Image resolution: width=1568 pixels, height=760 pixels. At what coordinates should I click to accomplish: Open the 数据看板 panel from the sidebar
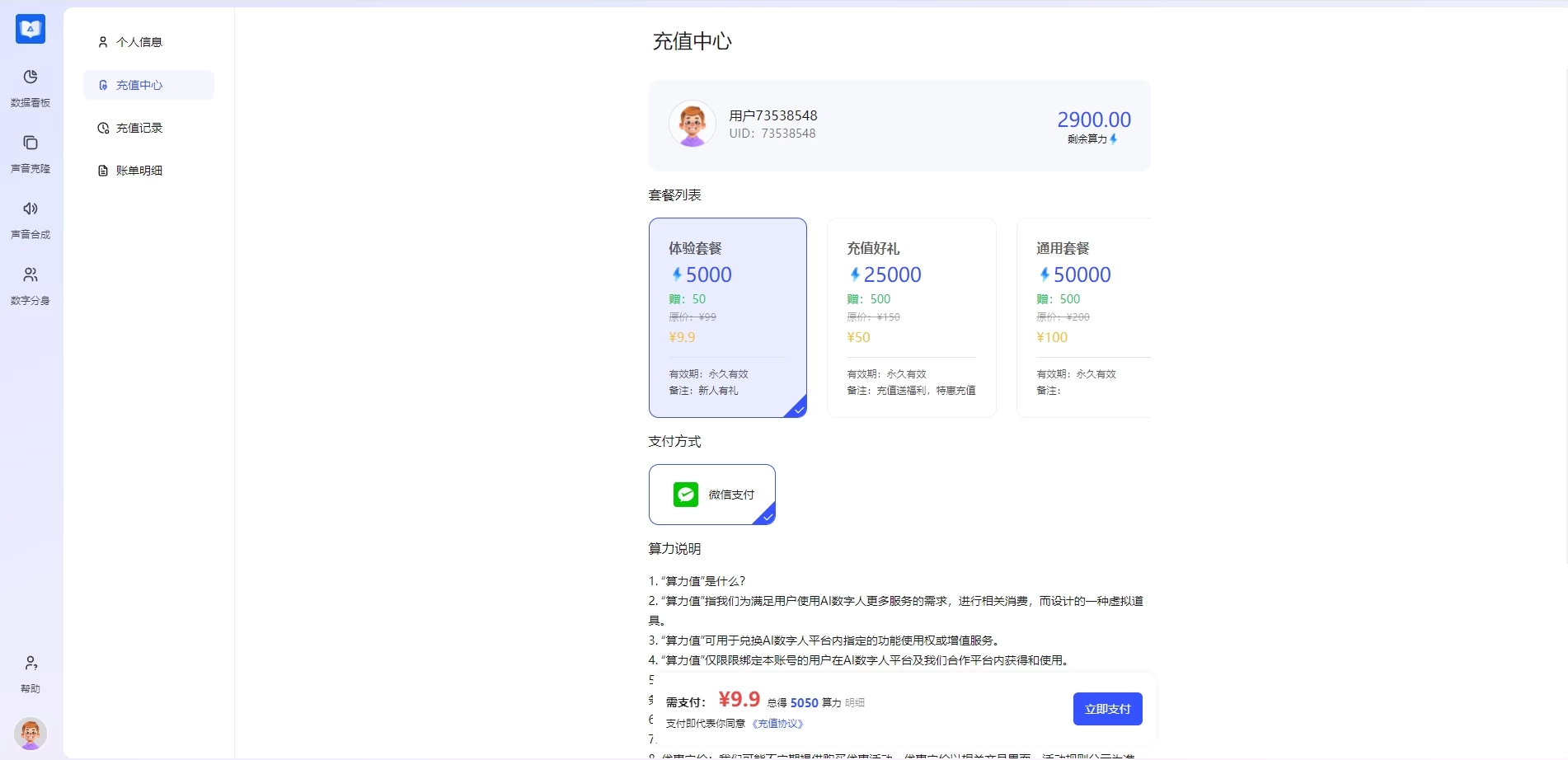pos(30,86)
